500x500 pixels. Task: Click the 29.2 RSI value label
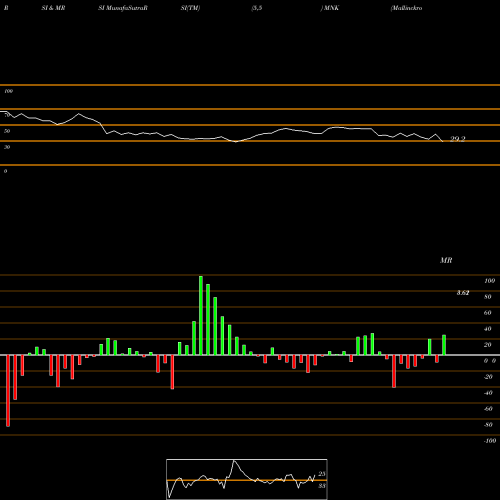pos(458,139)
